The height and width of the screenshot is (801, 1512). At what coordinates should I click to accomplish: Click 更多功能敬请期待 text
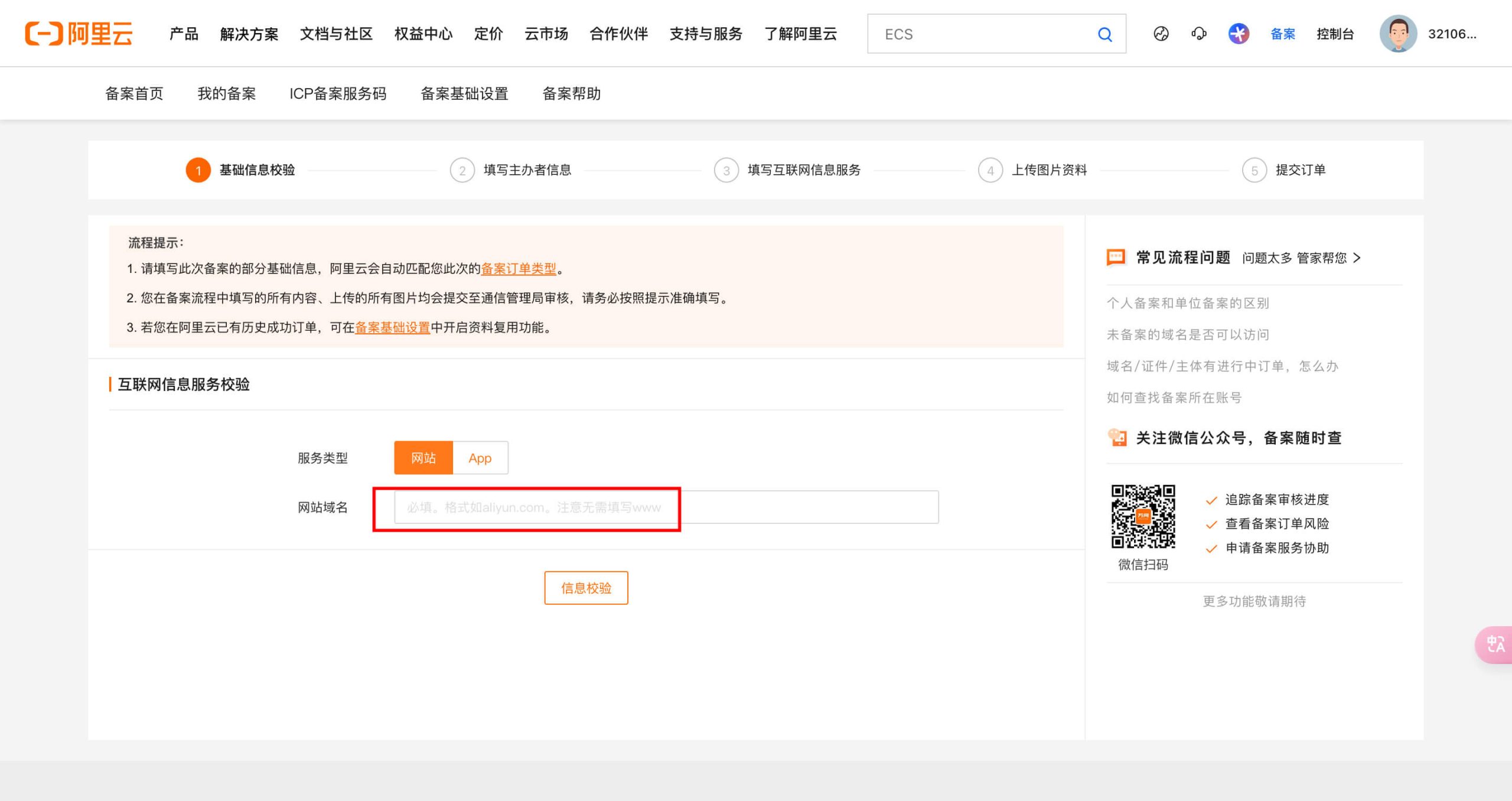click(1254, 601)
